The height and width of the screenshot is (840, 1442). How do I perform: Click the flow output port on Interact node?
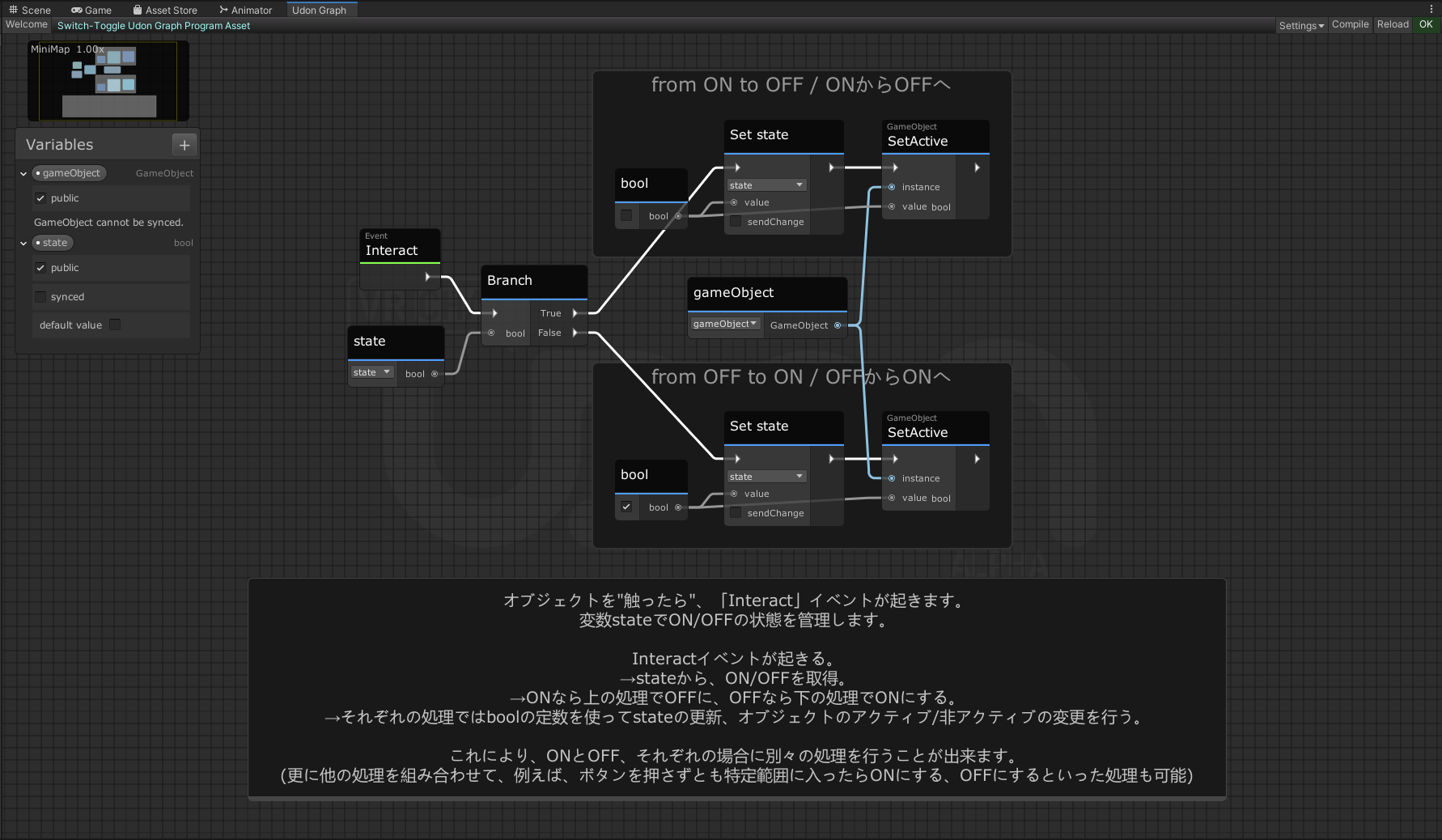427,275
